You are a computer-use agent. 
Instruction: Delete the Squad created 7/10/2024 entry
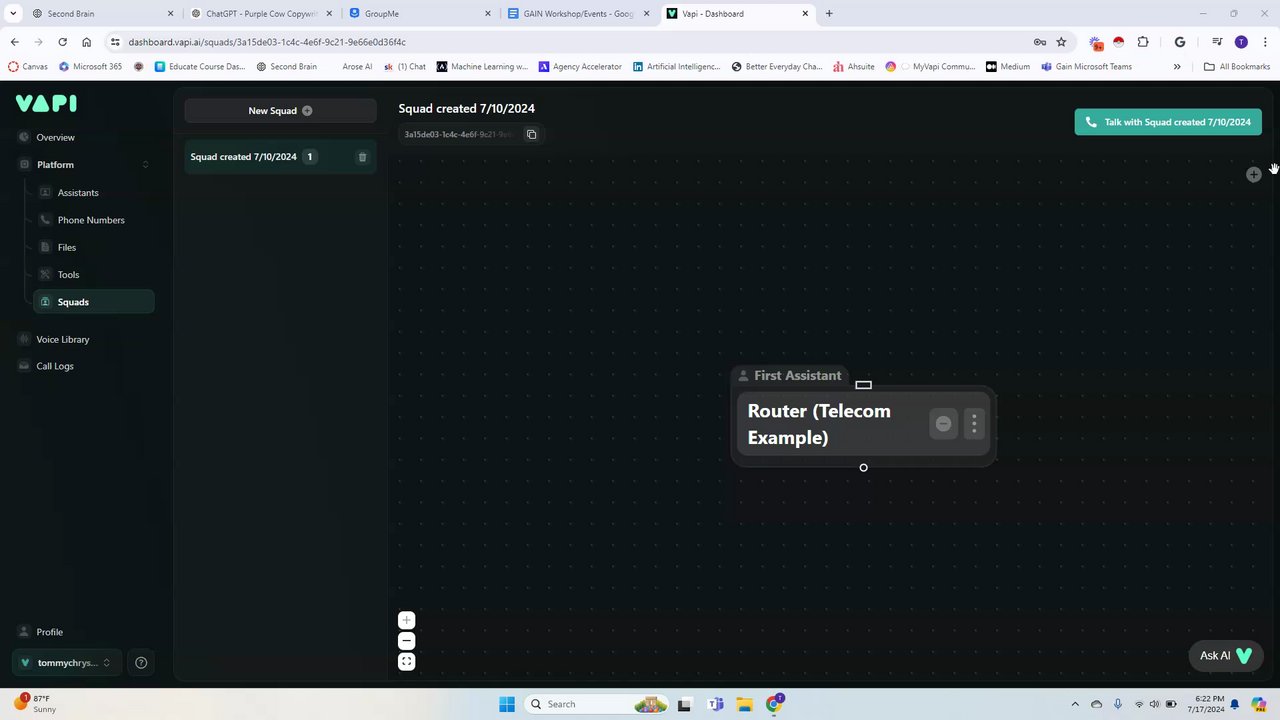[362, 157]
